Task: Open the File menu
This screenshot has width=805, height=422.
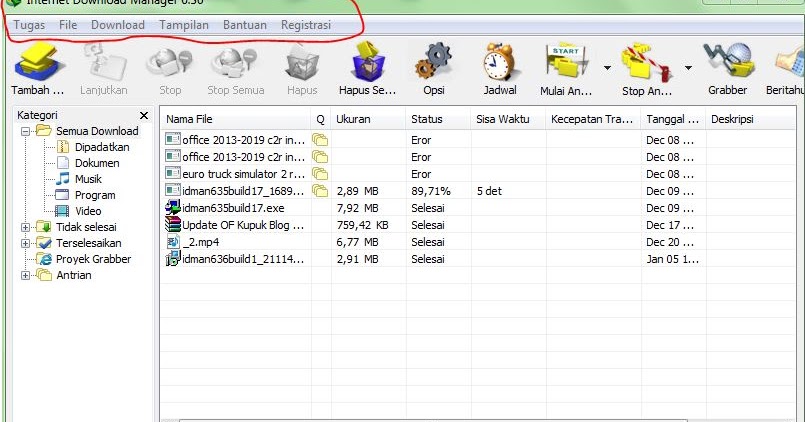Action: [68, 25]
